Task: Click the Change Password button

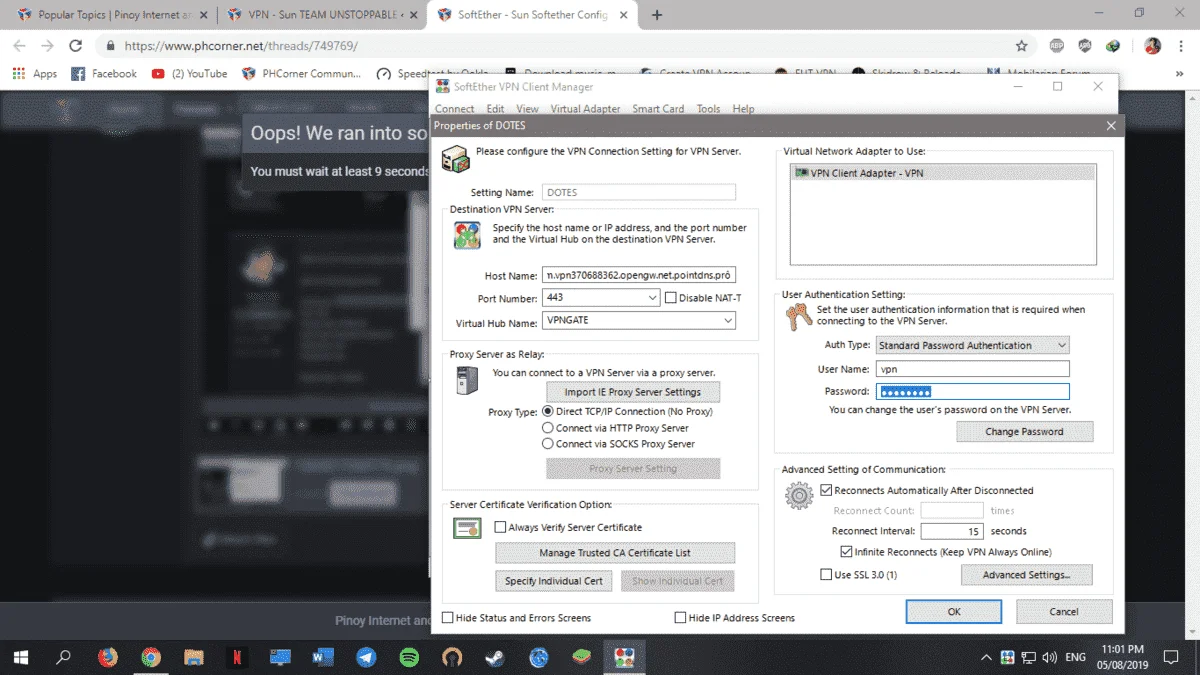Action: pyautogui.click(x=1024, y=432)
